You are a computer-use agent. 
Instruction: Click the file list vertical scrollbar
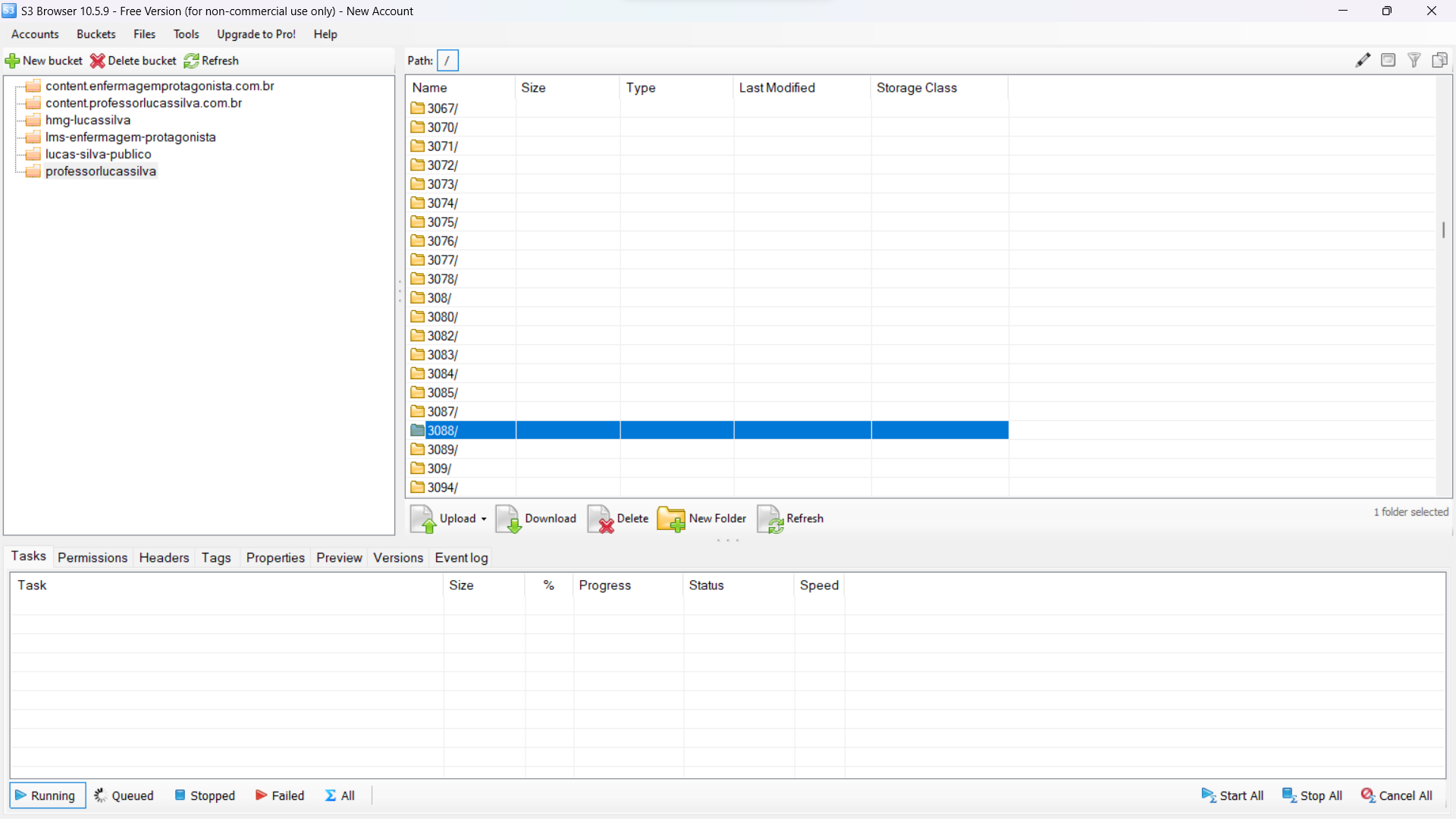pos(1443,229)
